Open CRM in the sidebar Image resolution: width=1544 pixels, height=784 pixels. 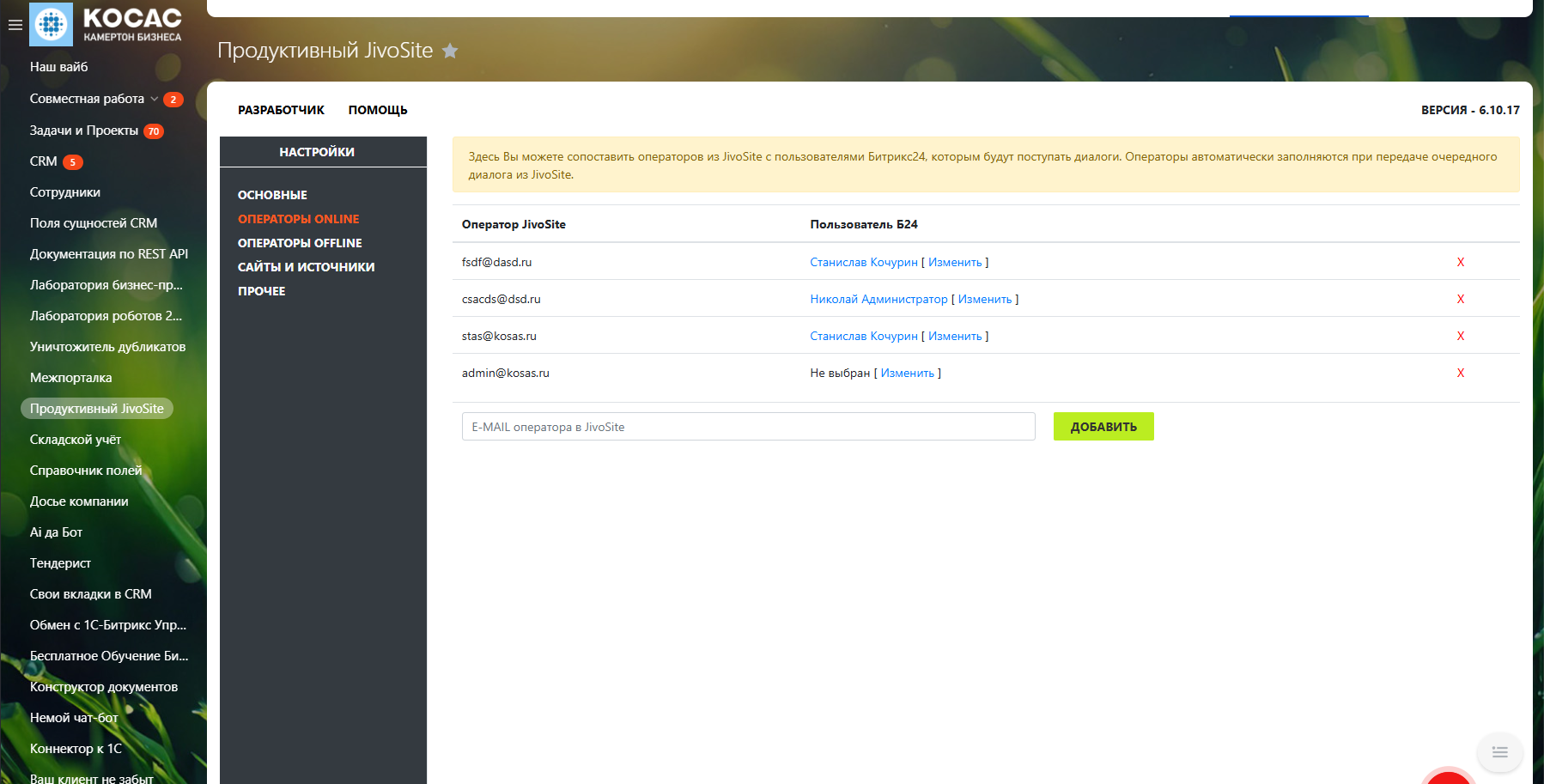(x=44, y=161)
